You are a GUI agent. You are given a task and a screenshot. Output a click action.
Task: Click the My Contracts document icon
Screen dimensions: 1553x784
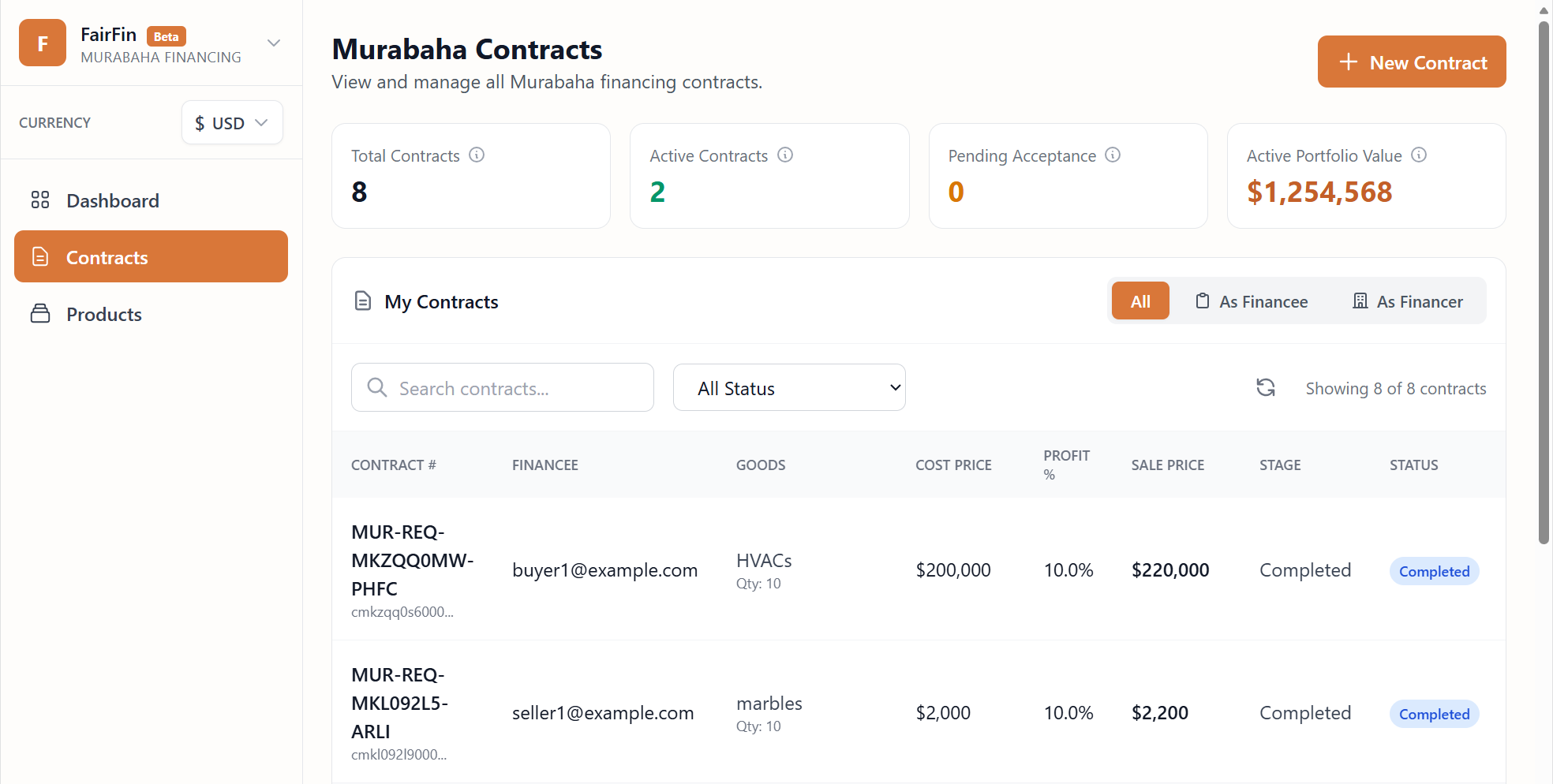pos(363,301)
